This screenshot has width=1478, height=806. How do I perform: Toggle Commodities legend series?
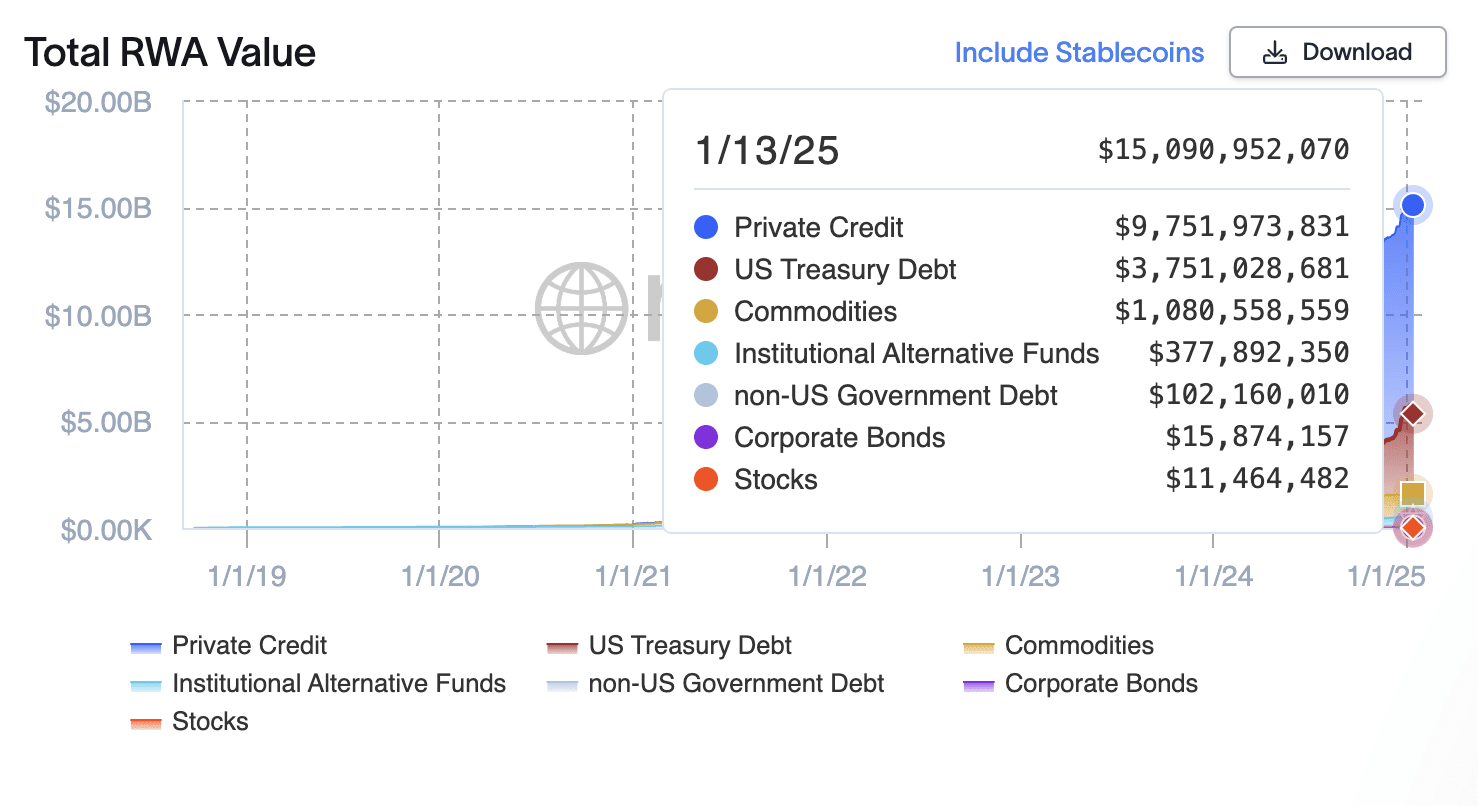1059,646
